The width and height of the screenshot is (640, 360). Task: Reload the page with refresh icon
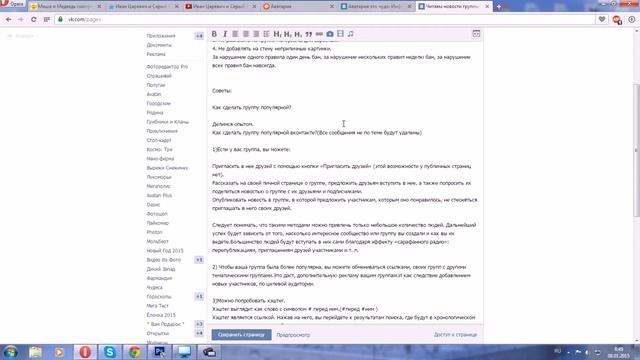coord(33,19)
